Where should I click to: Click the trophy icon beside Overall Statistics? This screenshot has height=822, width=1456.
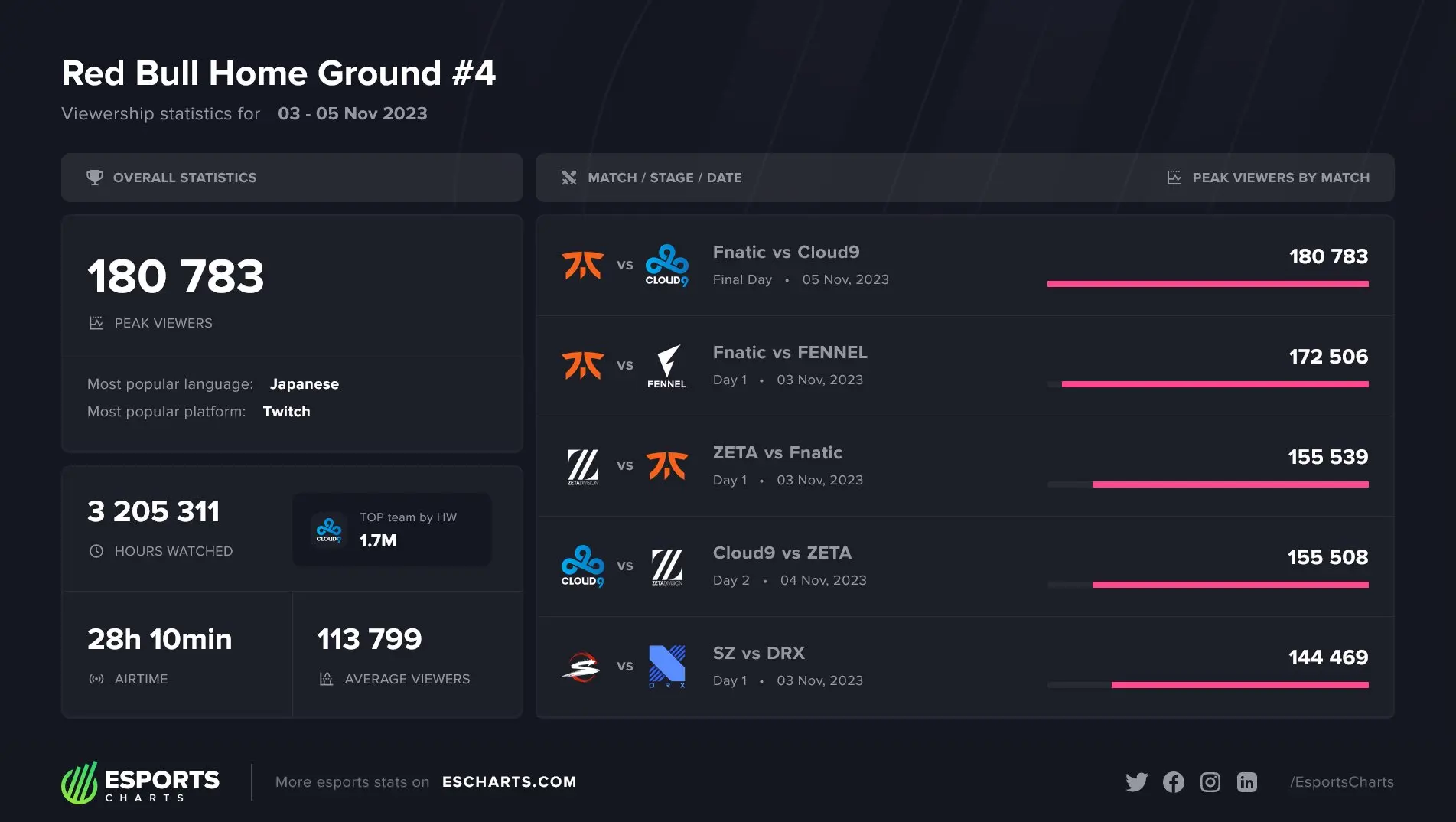coord(95,178)
